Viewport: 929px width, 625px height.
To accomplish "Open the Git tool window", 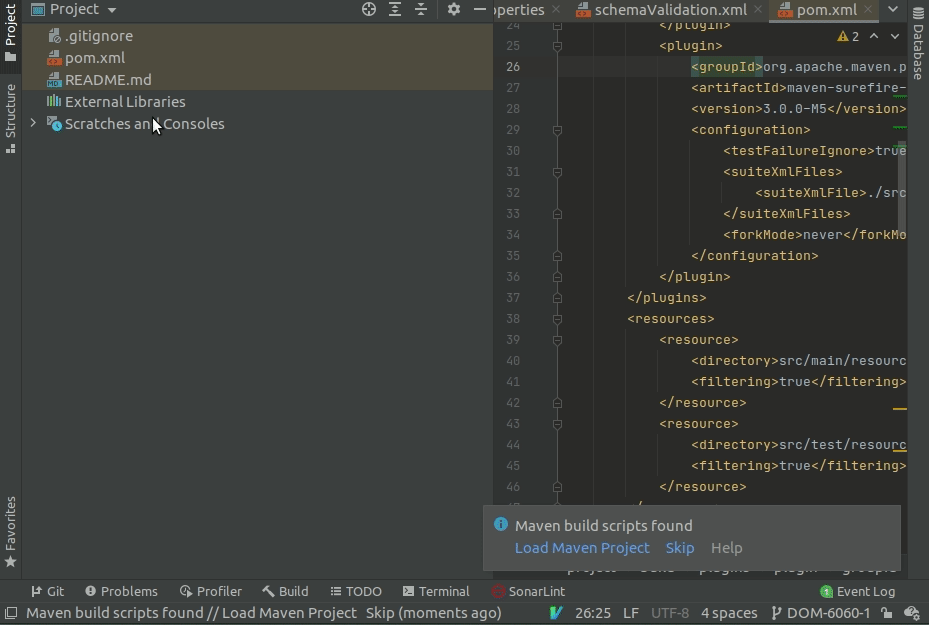I will [x=46, y=591].
